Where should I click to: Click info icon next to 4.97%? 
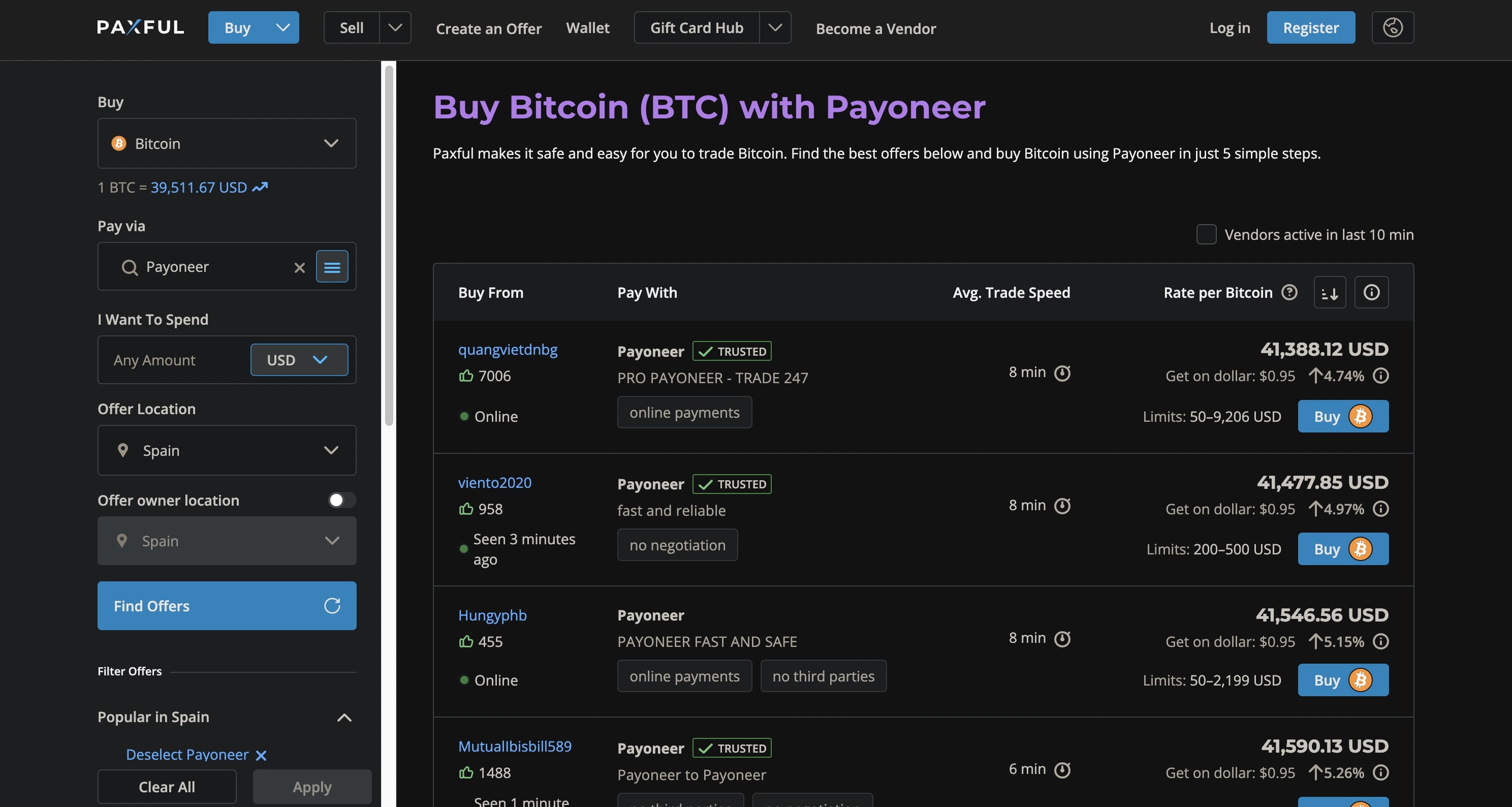pyautogui.click(x=1380, y=509)
